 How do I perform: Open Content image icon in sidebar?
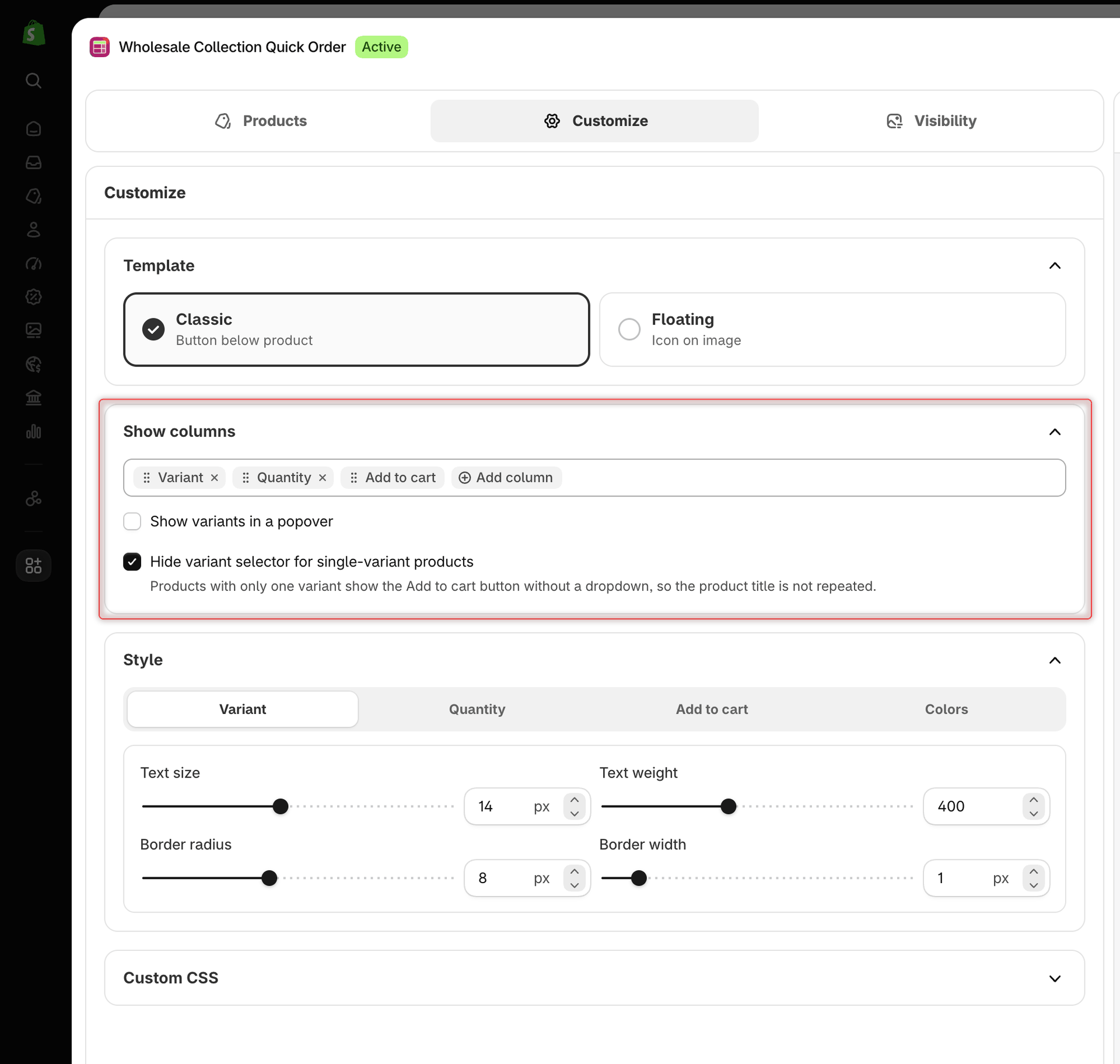(x=34, y=331)
